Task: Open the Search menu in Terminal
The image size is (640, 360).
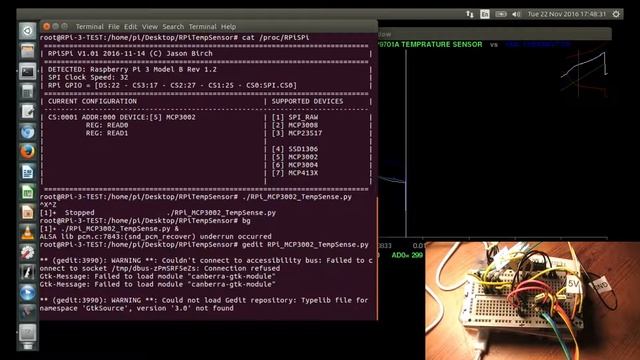Action: 173,27
